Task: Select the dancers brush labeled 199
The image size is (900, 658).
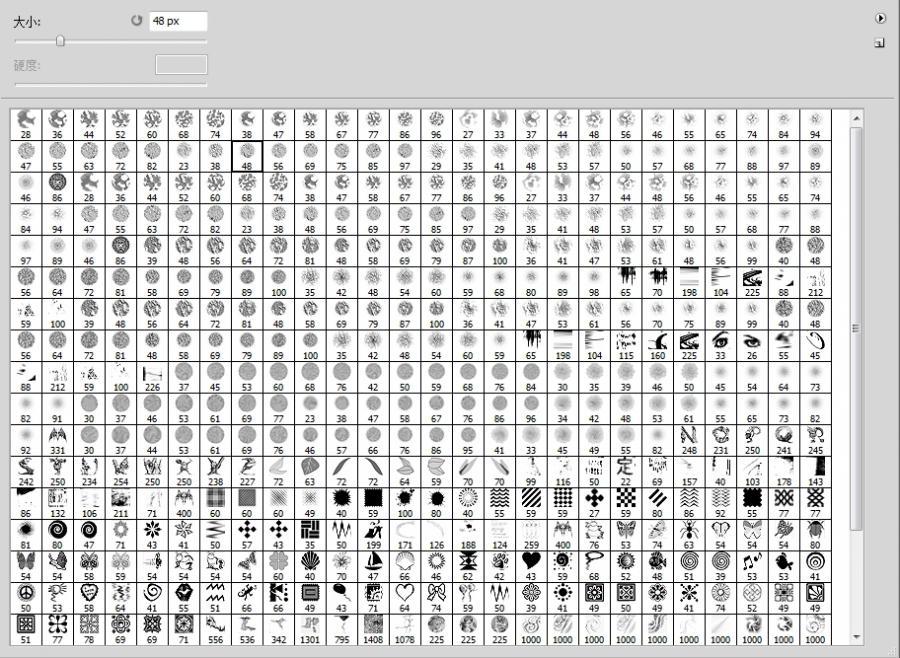Action: point(373,535)
